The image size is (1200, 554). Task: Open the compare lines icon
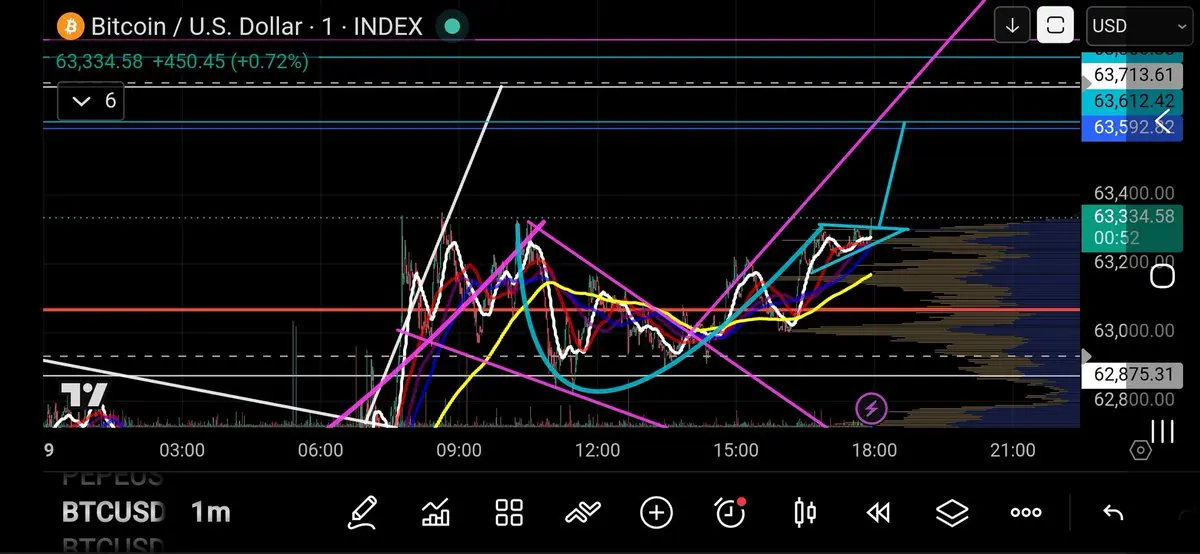coord(582,513)
